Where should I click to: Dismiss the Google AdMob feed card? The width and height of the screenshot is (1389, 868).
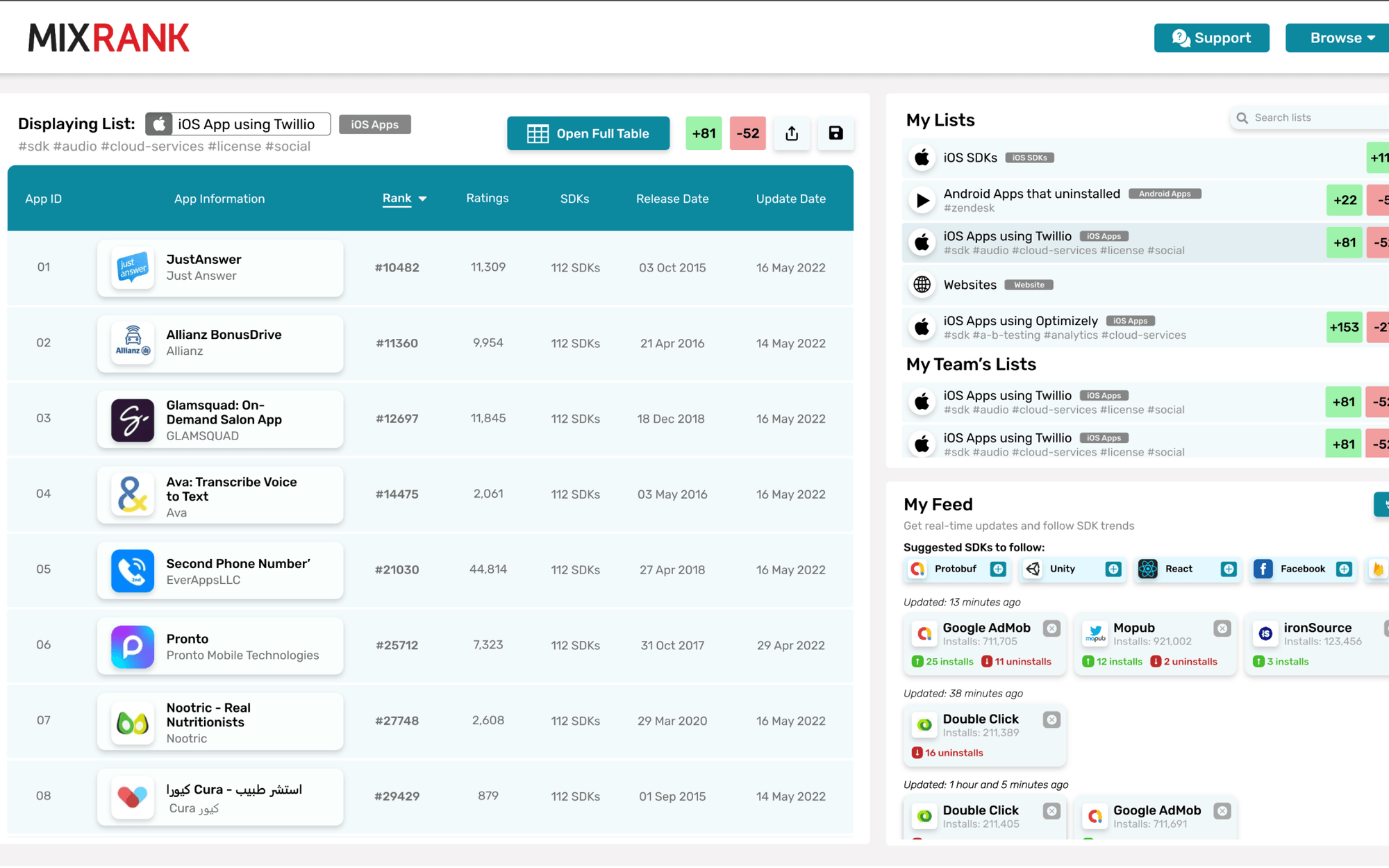pyautogui.click(x=1052, y=628)
